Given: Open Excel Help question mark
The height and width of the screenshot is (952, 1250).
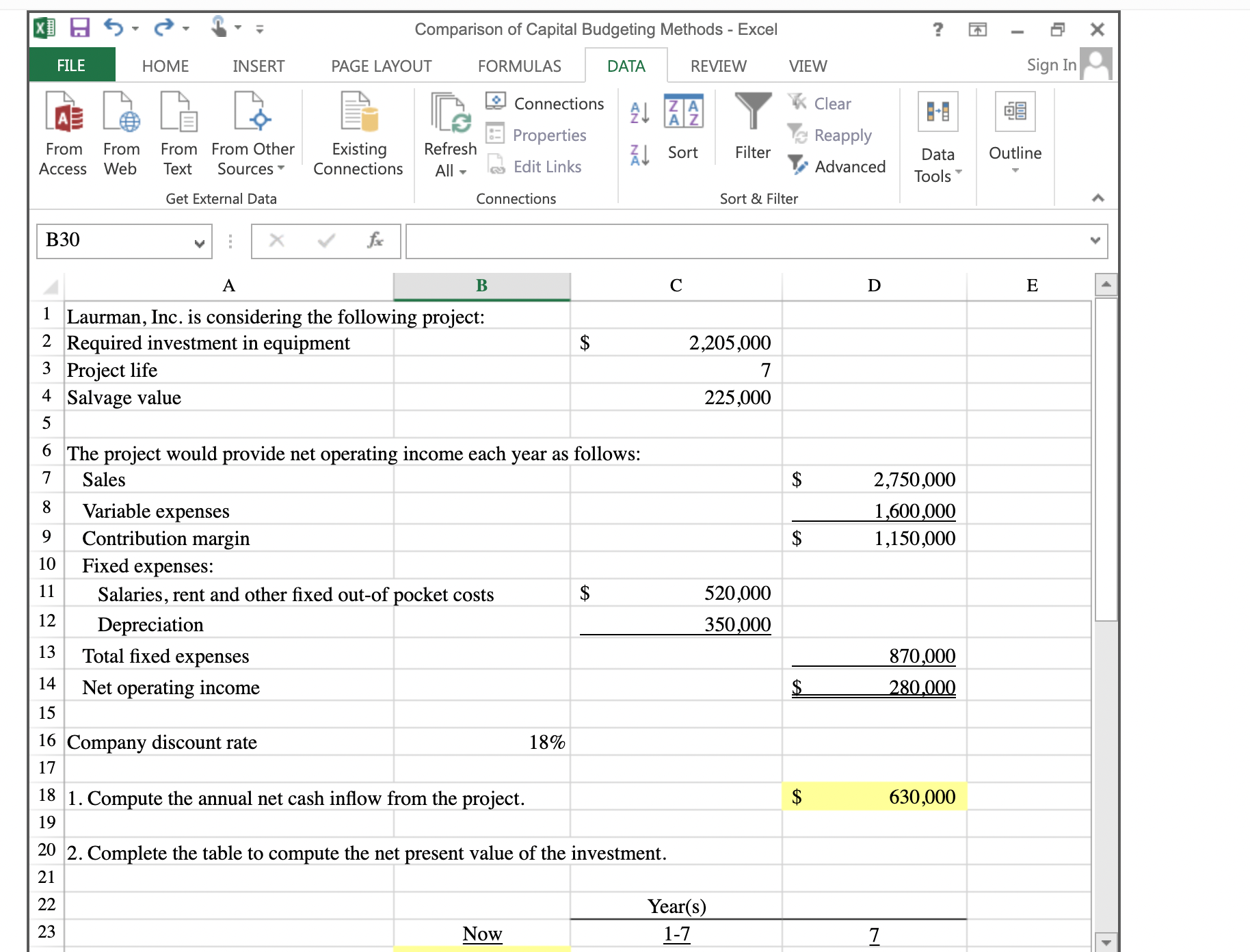Looking at the screenshot, I should point(938,29).
